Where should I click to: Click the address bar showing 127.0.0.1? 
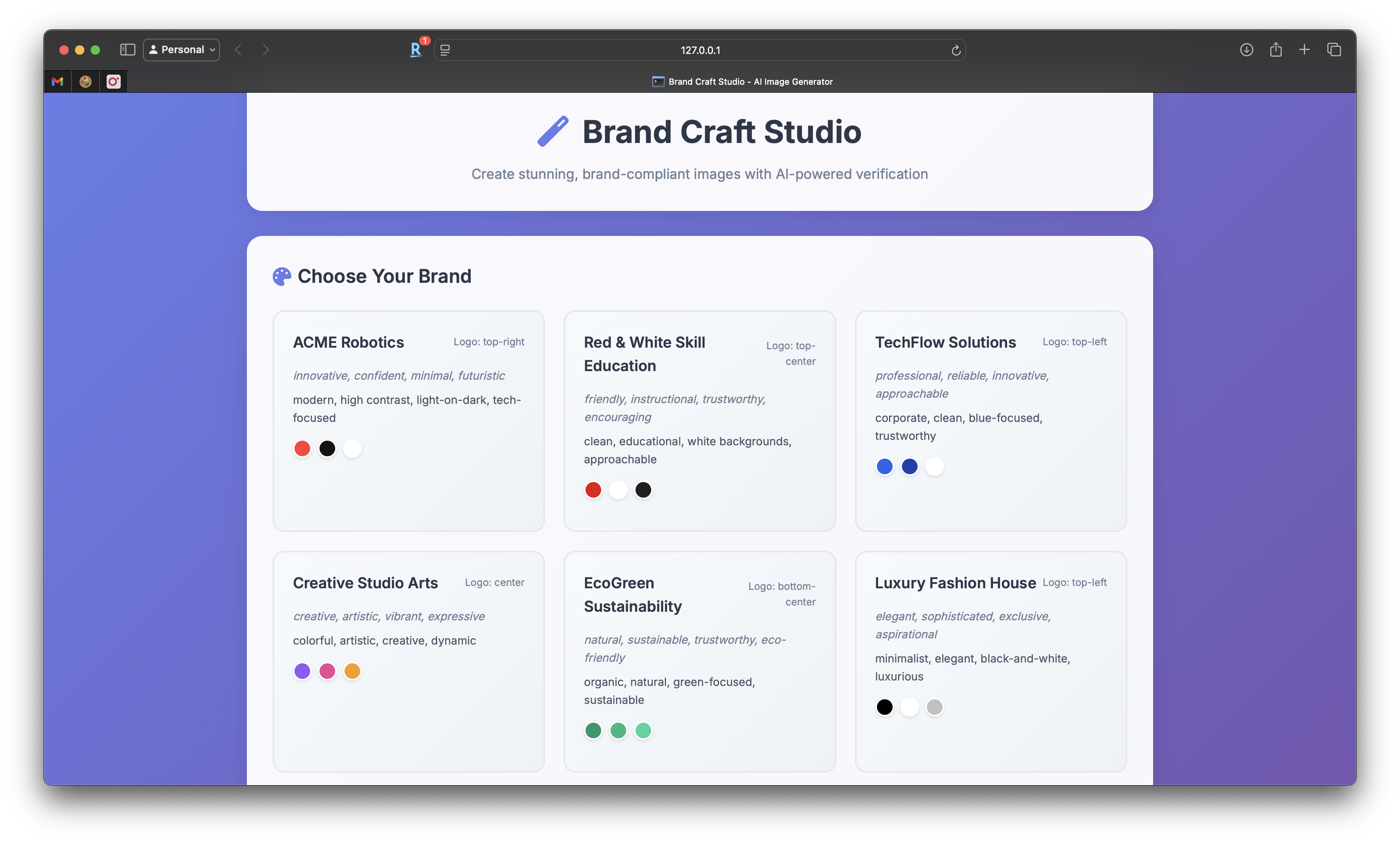pyautogui.click(x=700, y=50)
